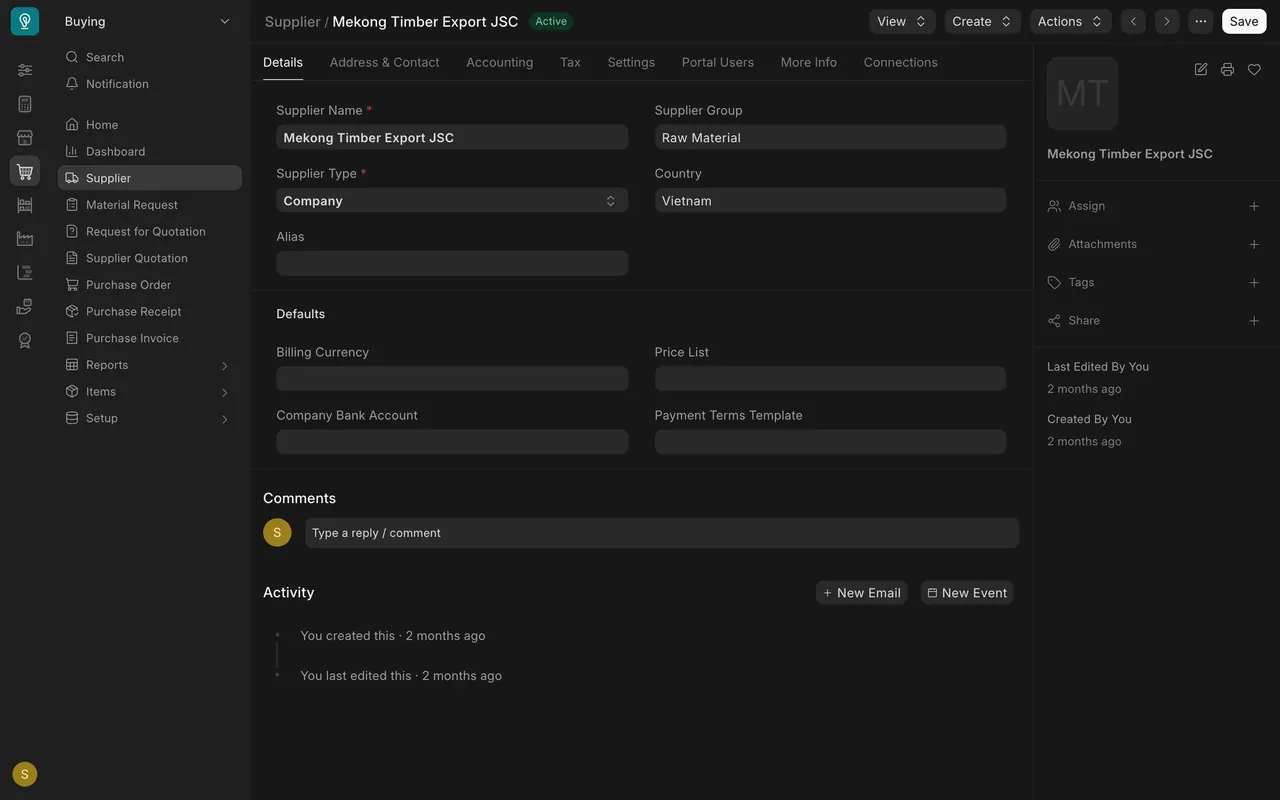Open the Supplier Type dropdown
The width and height of the screenshot is (1280, 800).
click(x=452, y=201)
